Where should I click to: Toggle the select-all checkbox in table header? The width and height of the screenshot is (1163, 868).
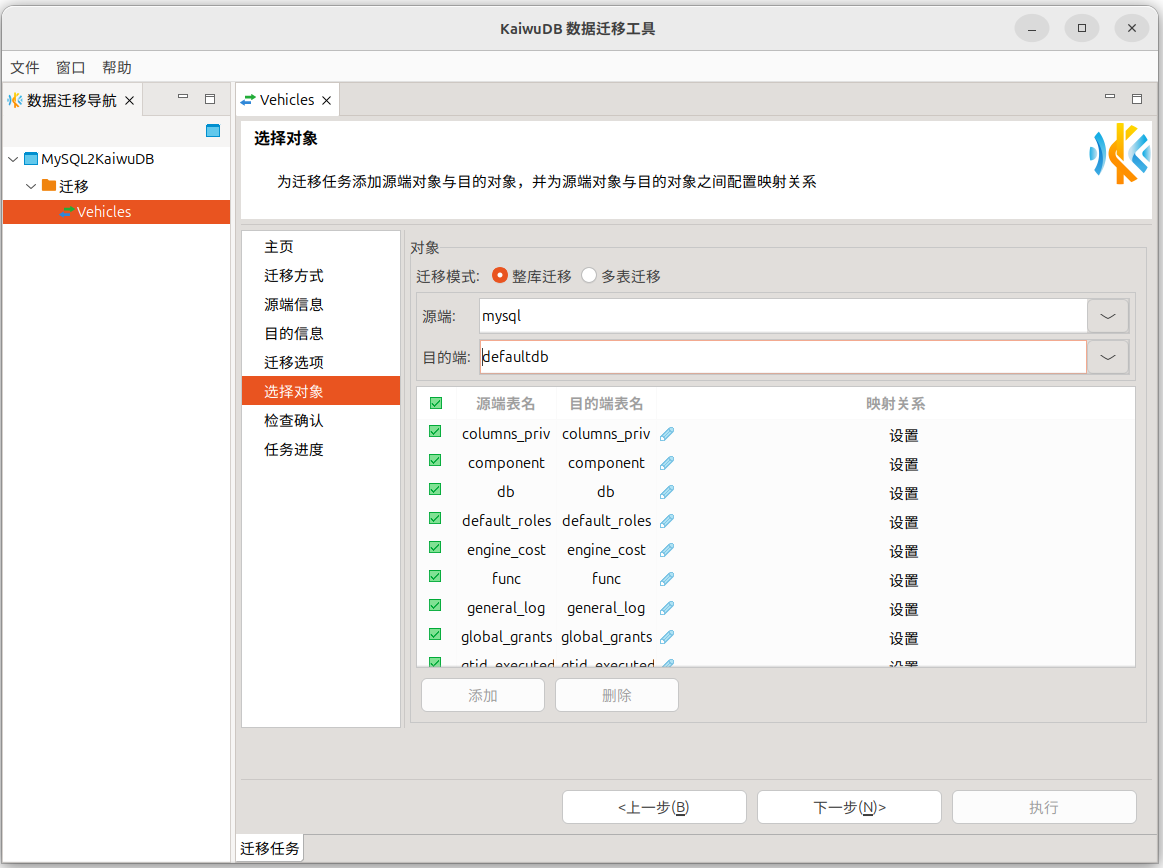pos(435,404)
